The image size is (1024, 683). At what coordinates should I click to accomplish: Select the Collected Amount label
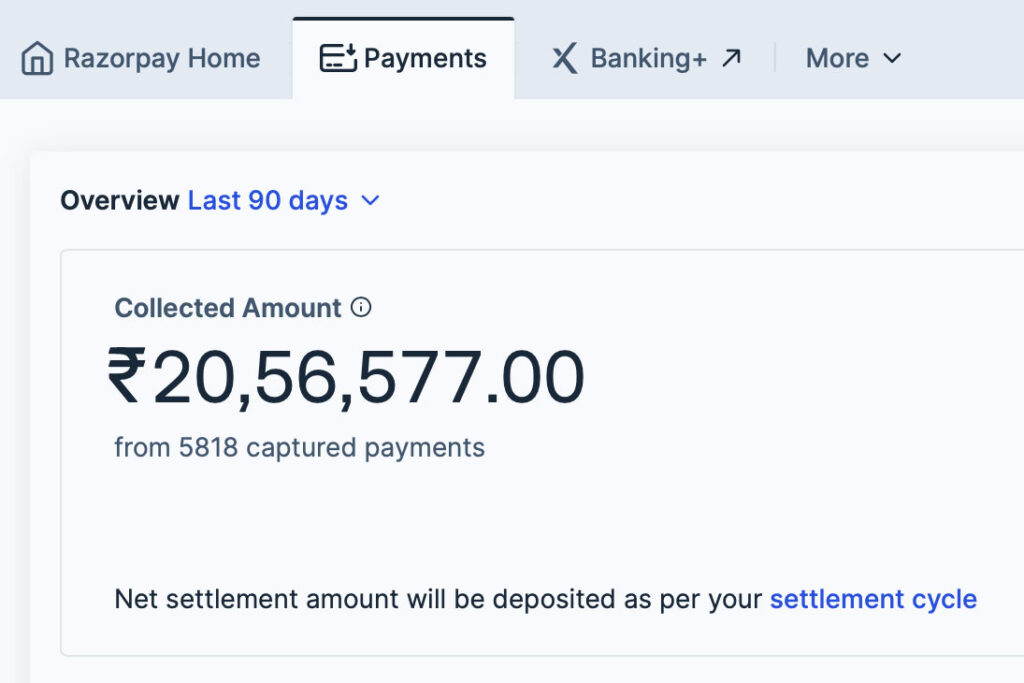[228, 308]
